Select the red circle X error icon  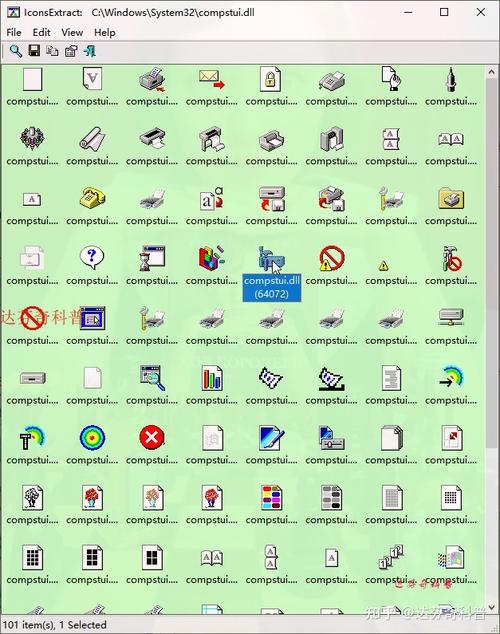tap(152, 437)
